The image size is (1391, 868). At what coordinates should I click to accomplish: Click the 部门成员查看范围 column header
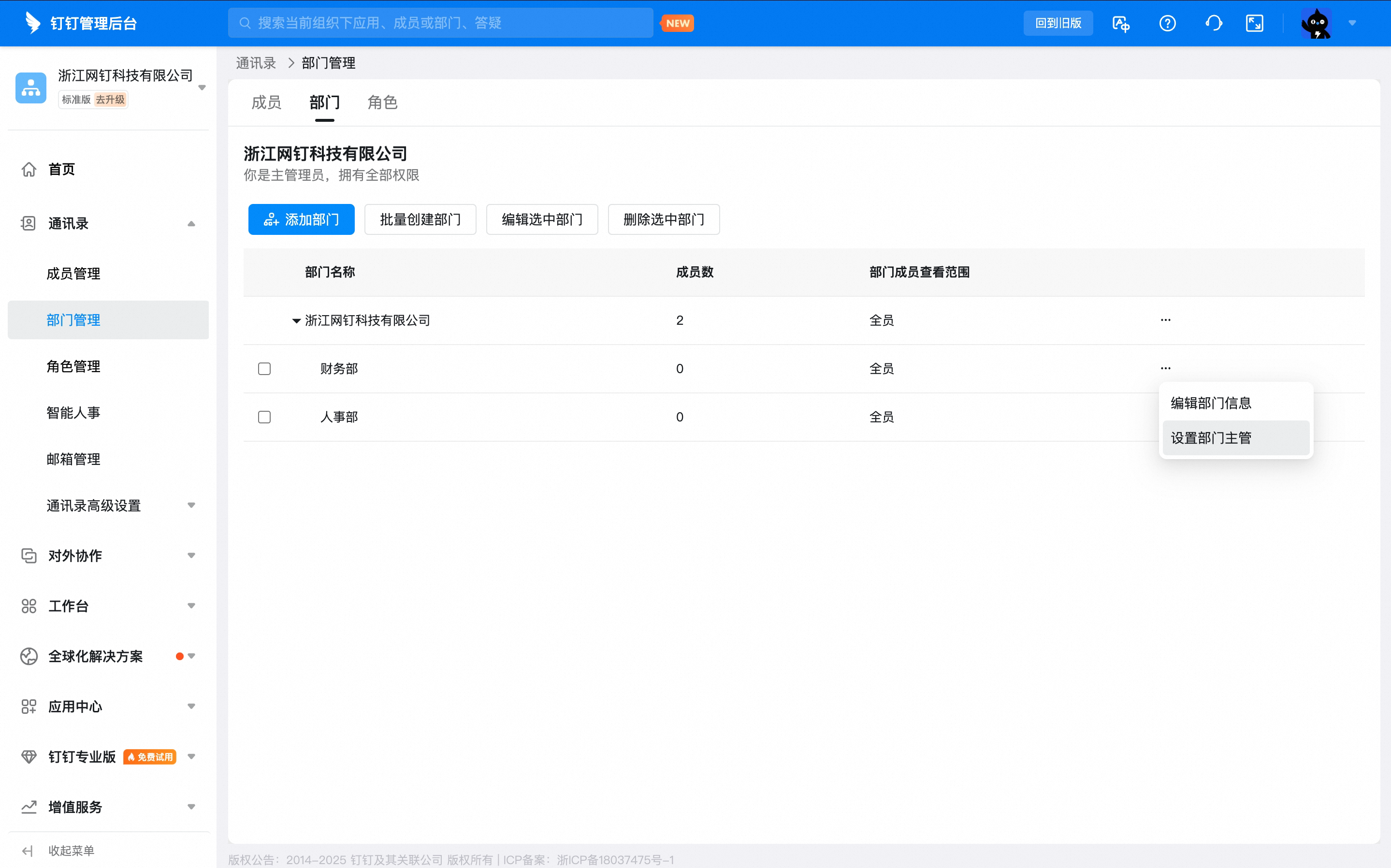[919, 272]
